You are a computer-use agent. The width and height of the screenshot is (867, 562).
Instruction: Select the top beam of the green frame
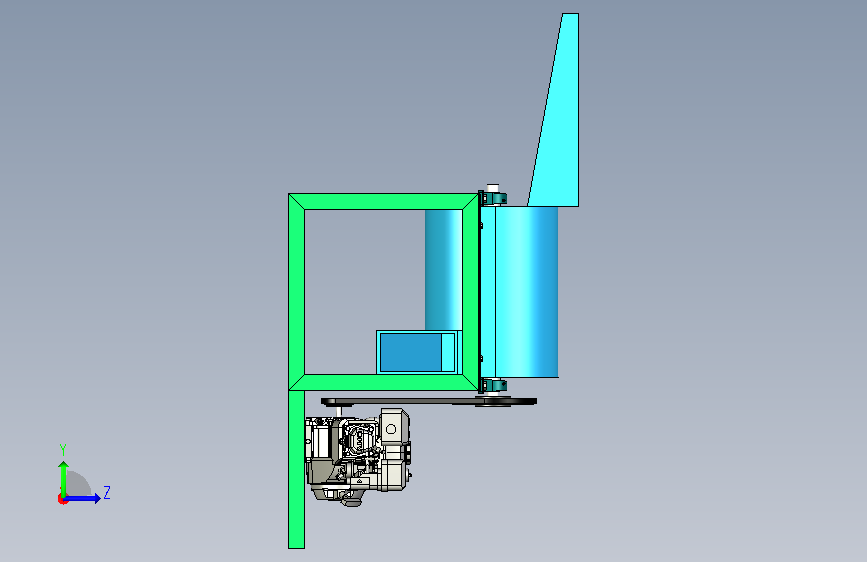pyautogui.click(x=384, y=201)
